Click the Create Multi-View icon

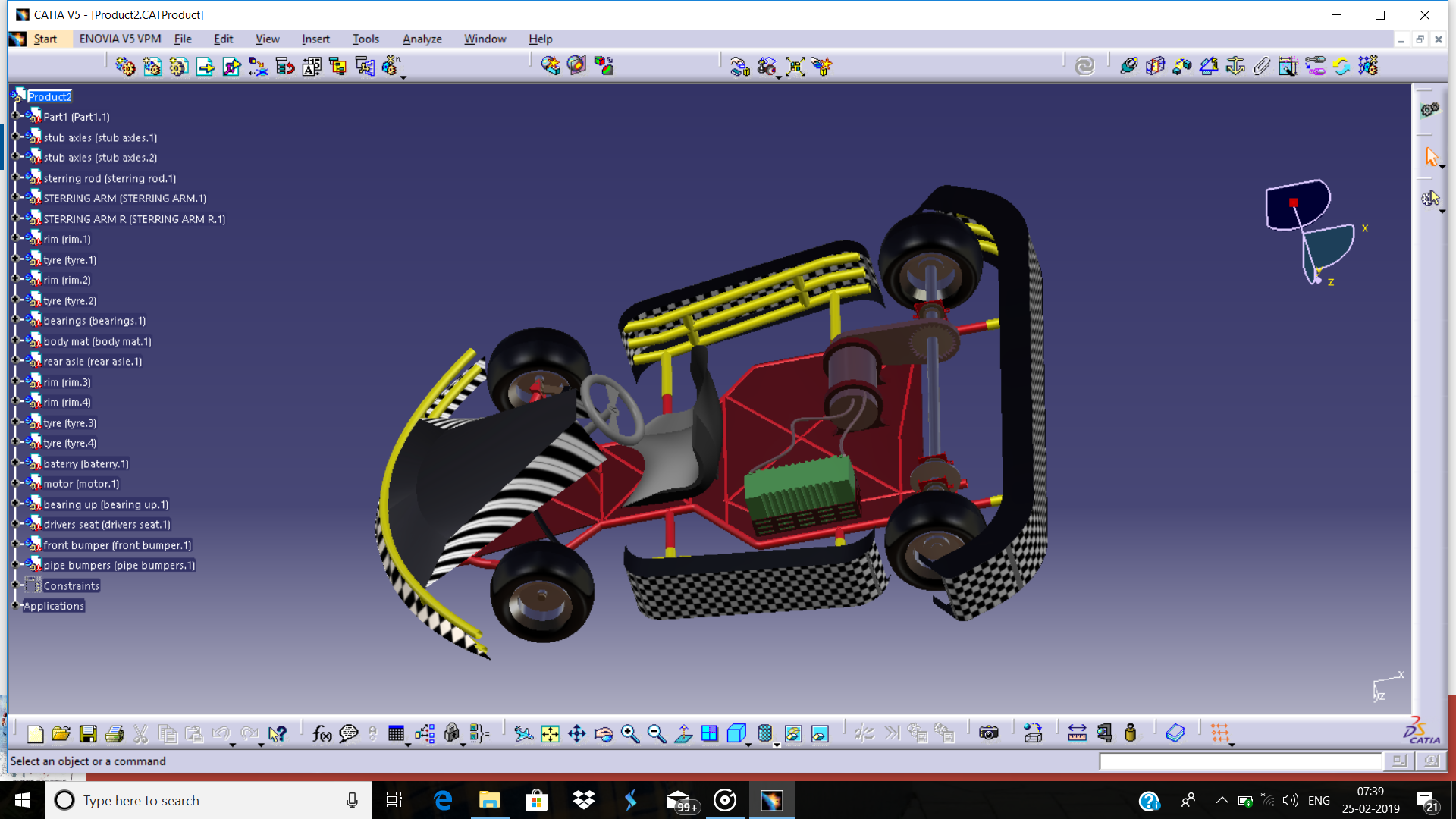click(x=710, y=734)
